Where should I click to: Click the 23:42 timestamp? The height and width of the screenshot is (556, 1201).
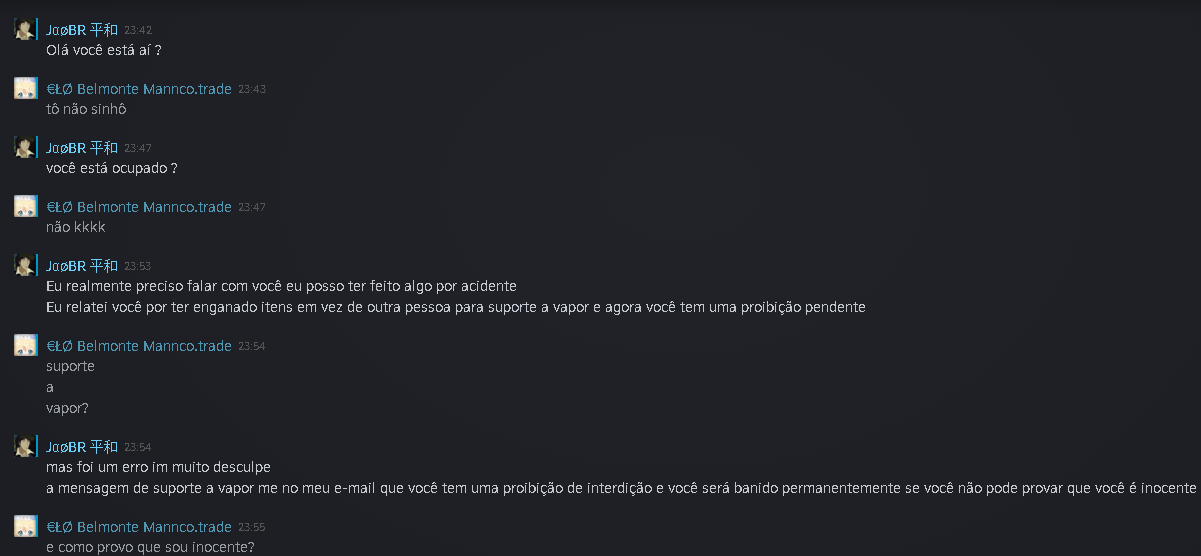coord(138,31)
